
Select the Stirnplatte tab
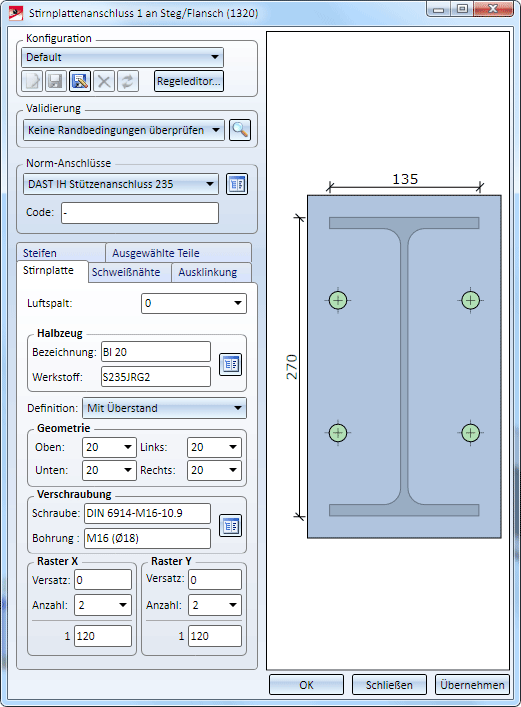(x=52, y=271)
